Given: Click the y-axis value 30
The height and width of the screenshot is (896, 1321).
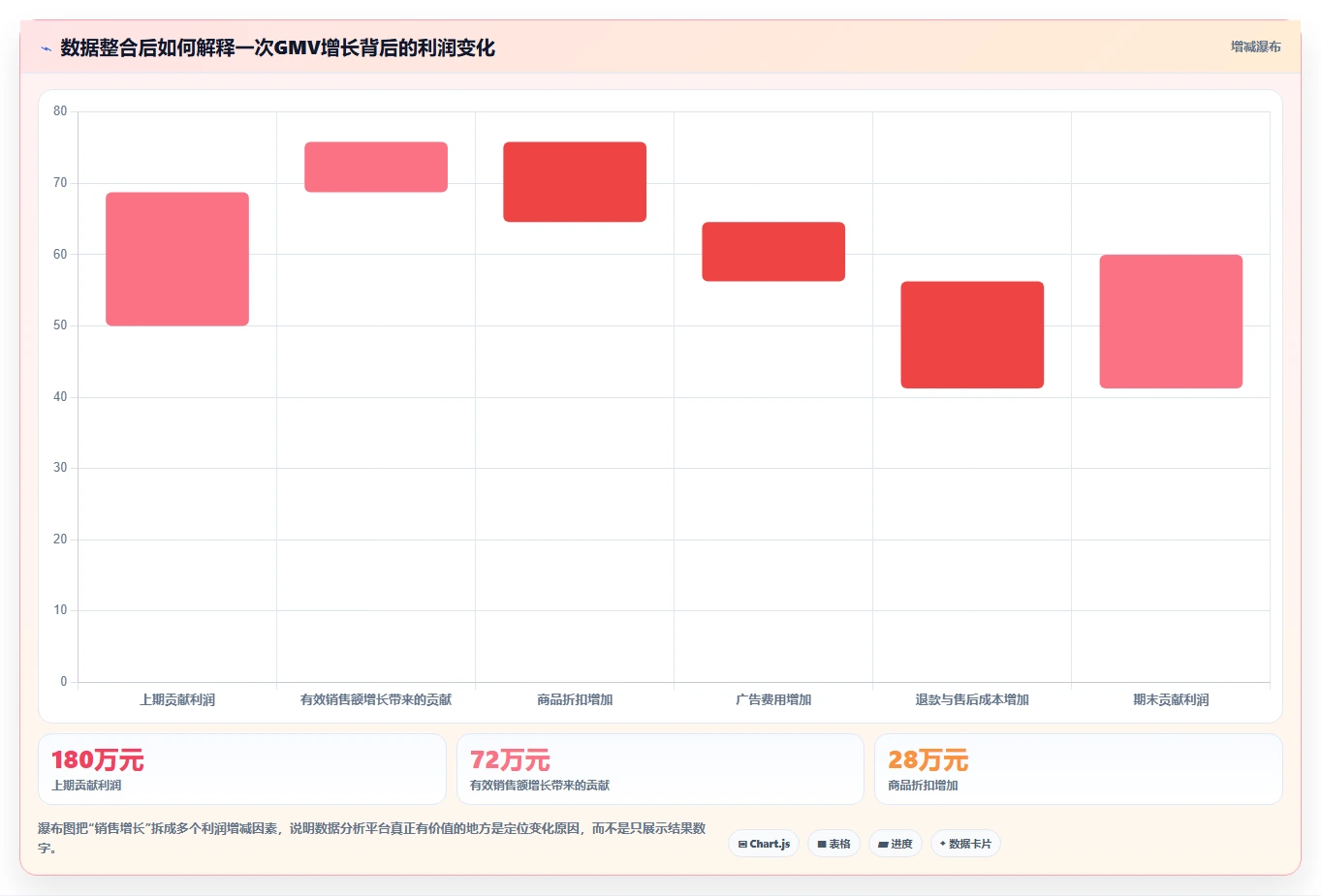Looking at the screenshot, I should tap(60, 468).
